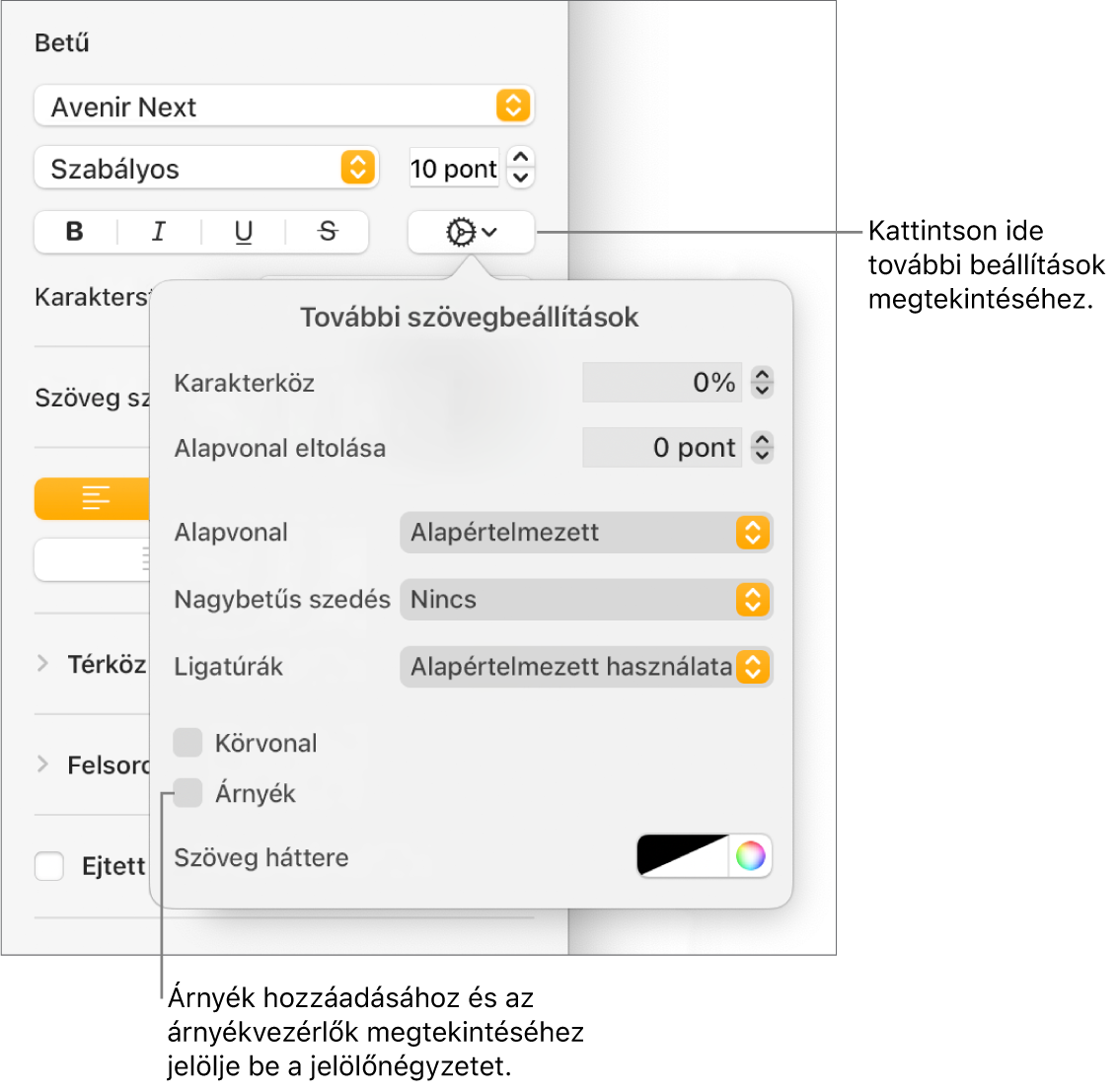Click the color wheel next to Szöveg háttere
This screenshot has height=1092, width=1118.
(750, 855)
